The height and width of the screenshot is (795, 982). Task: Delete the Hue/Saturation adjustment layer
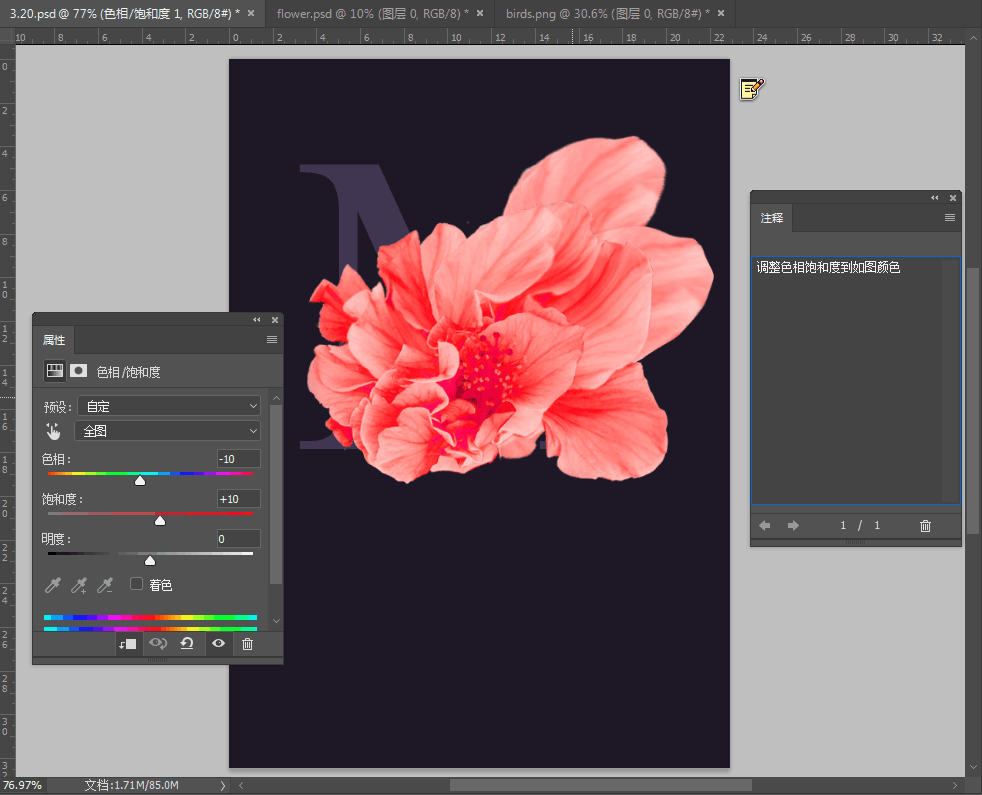248,645
